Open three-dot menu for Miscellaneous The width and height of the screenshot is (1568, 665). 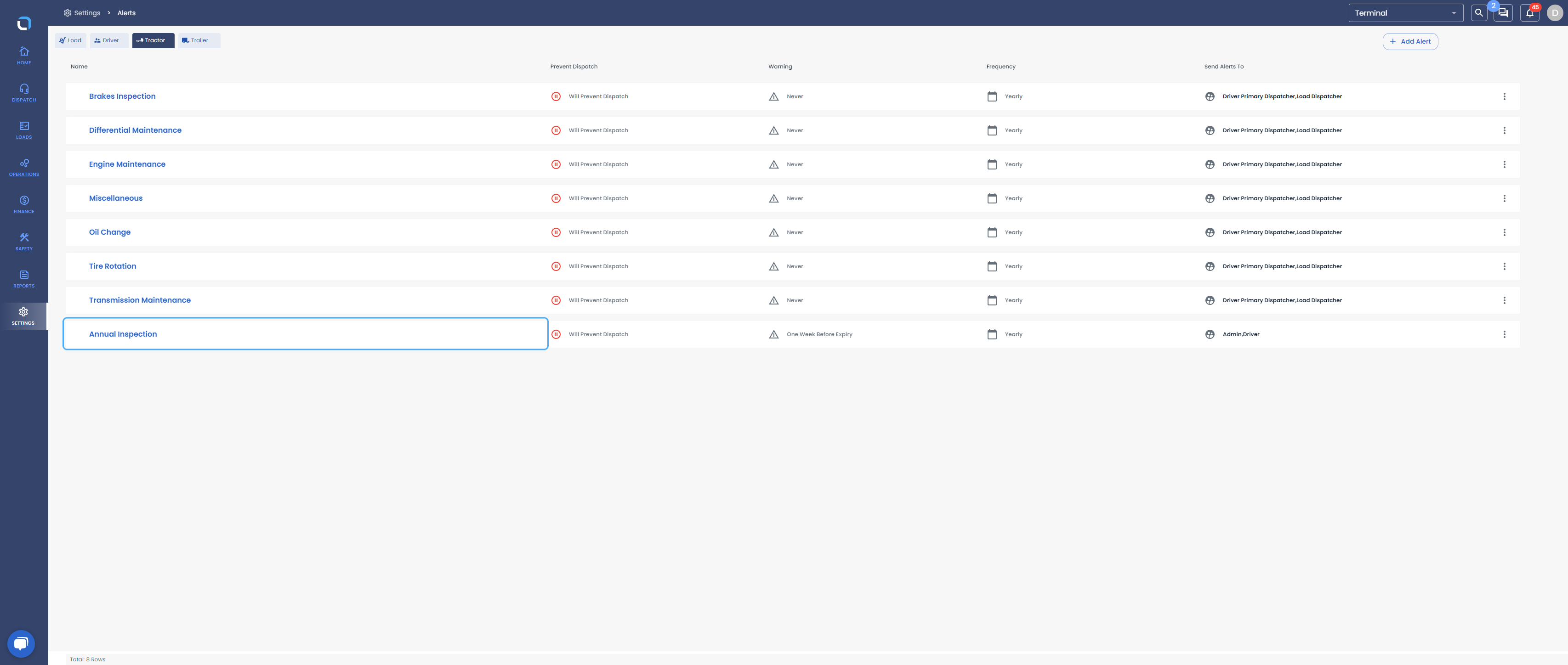(1504, 198)
